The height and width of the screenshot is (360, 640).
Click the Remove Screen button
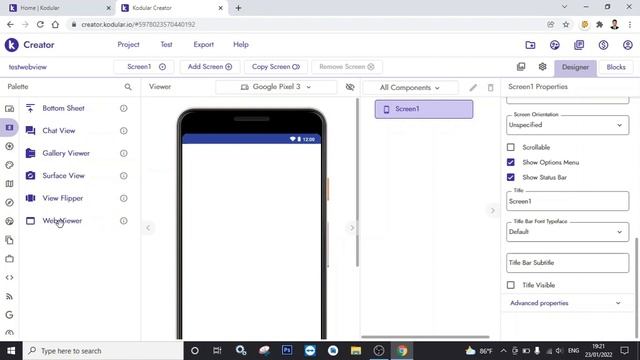pos(347,67)
